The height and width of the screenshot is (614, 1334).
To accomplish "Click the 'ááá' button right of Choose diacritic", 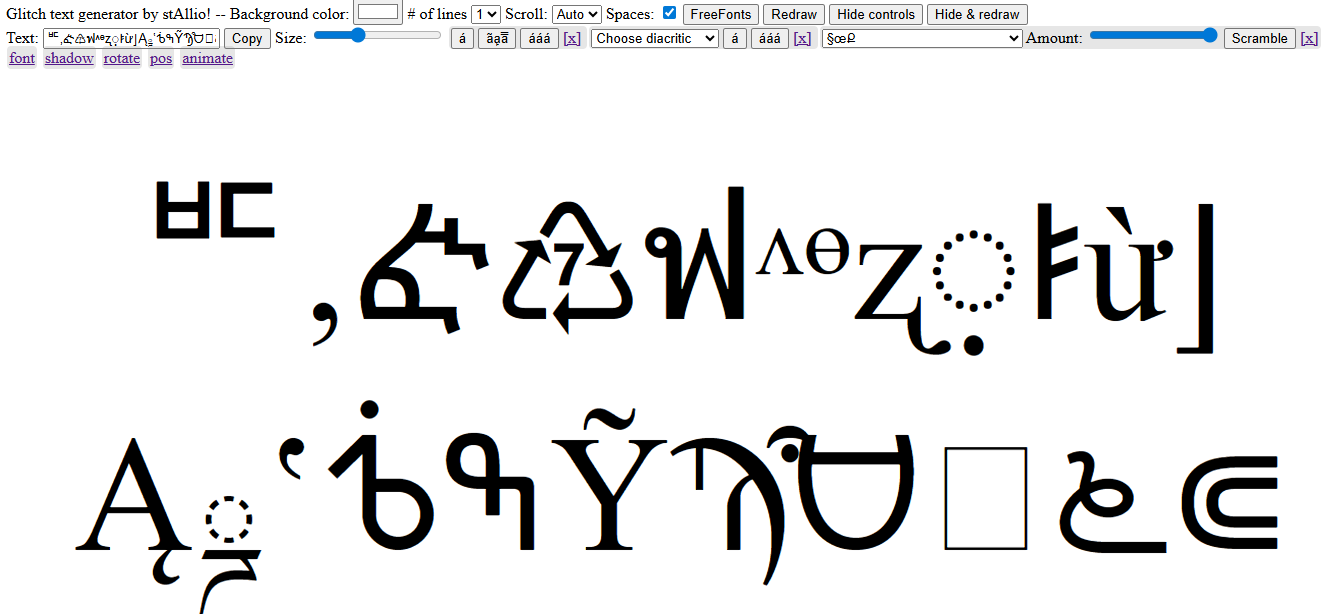I will coord(768,38).
